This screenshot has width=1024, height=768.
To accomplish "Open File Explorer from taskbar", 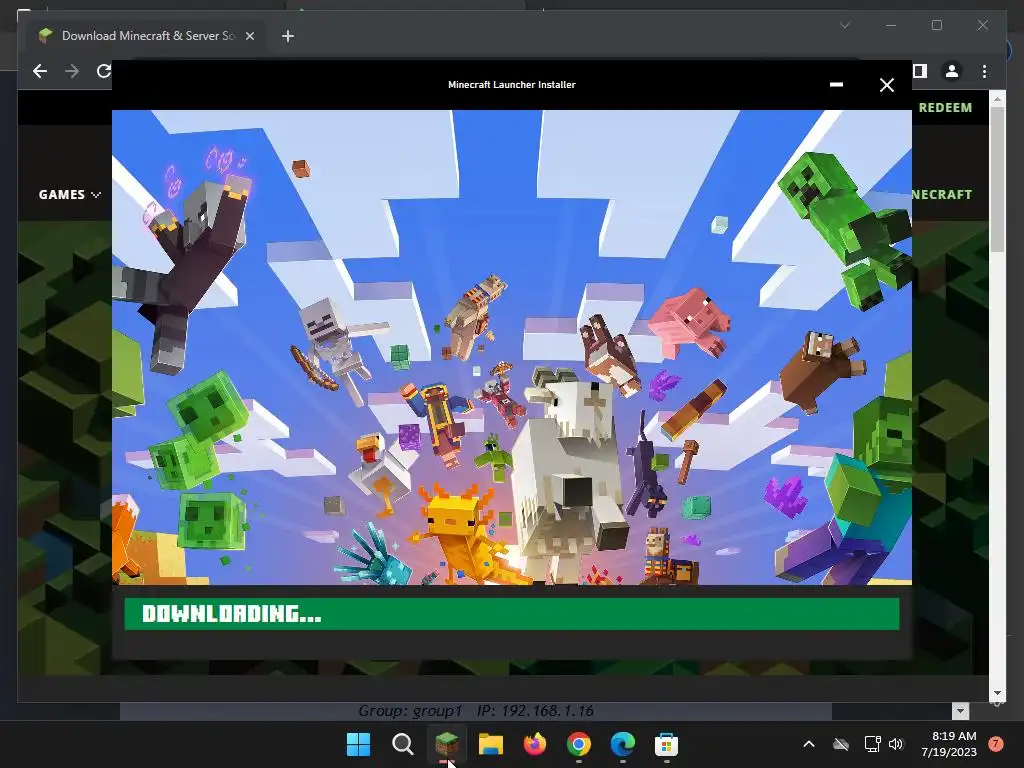I will click(490, 744).
